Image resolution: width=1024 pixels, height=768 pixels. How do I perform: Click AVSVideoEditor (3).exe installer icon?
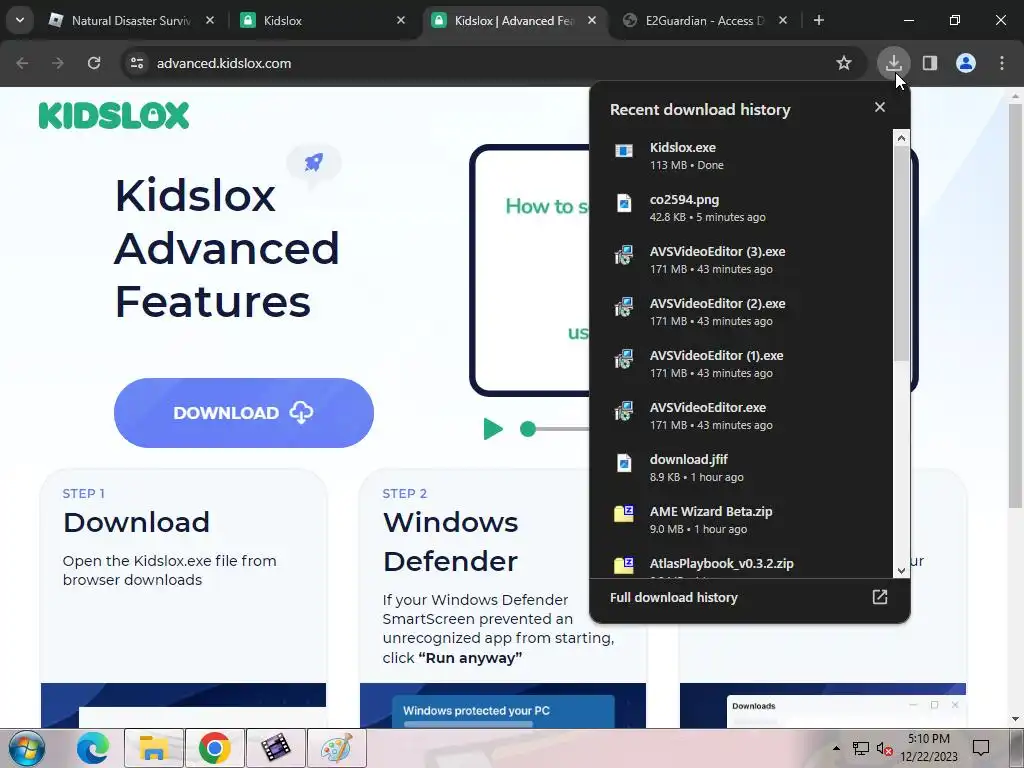tap(624, 255)
